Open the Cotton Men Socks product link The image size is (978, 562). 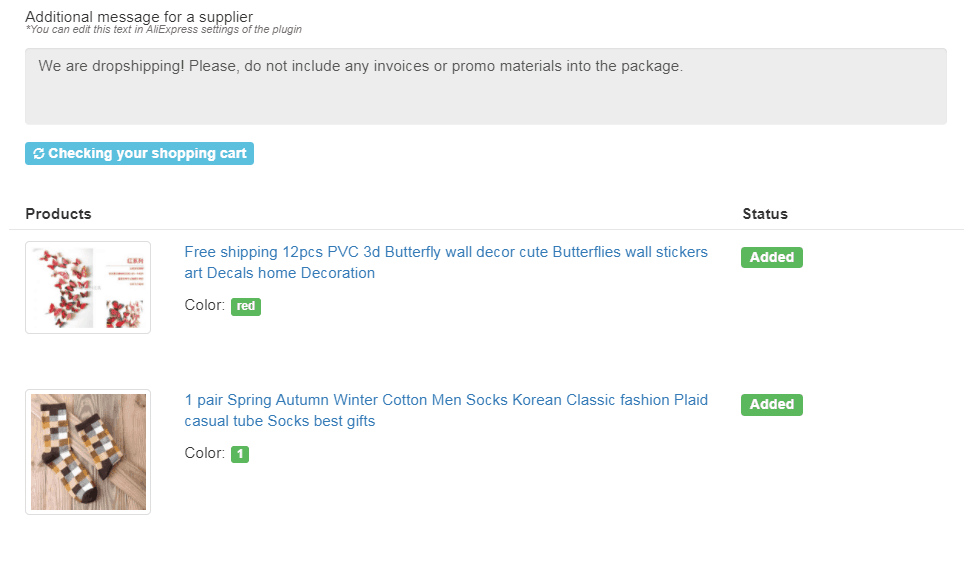pos(446,410)
